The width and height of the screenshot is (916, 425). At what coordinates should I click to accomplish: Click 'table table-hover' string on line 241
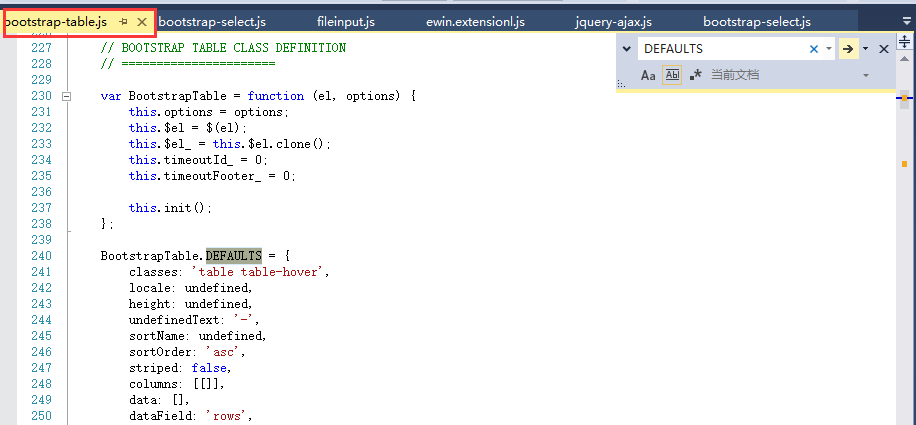point(257,272)
